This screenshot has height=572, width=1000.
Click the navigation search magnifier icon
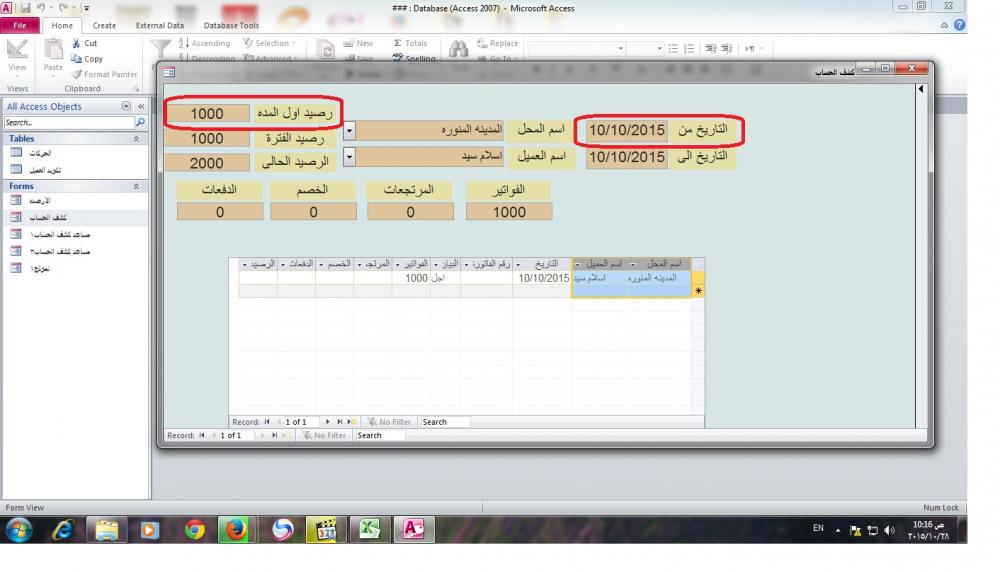[x=140, y=122]
